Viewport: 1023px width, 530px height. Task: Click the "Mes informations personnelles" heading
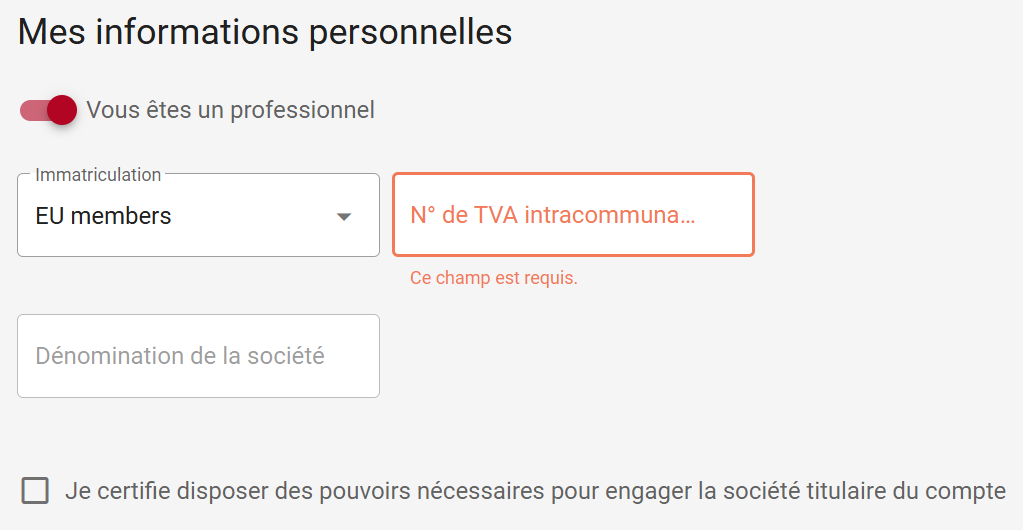click(265, 32)
